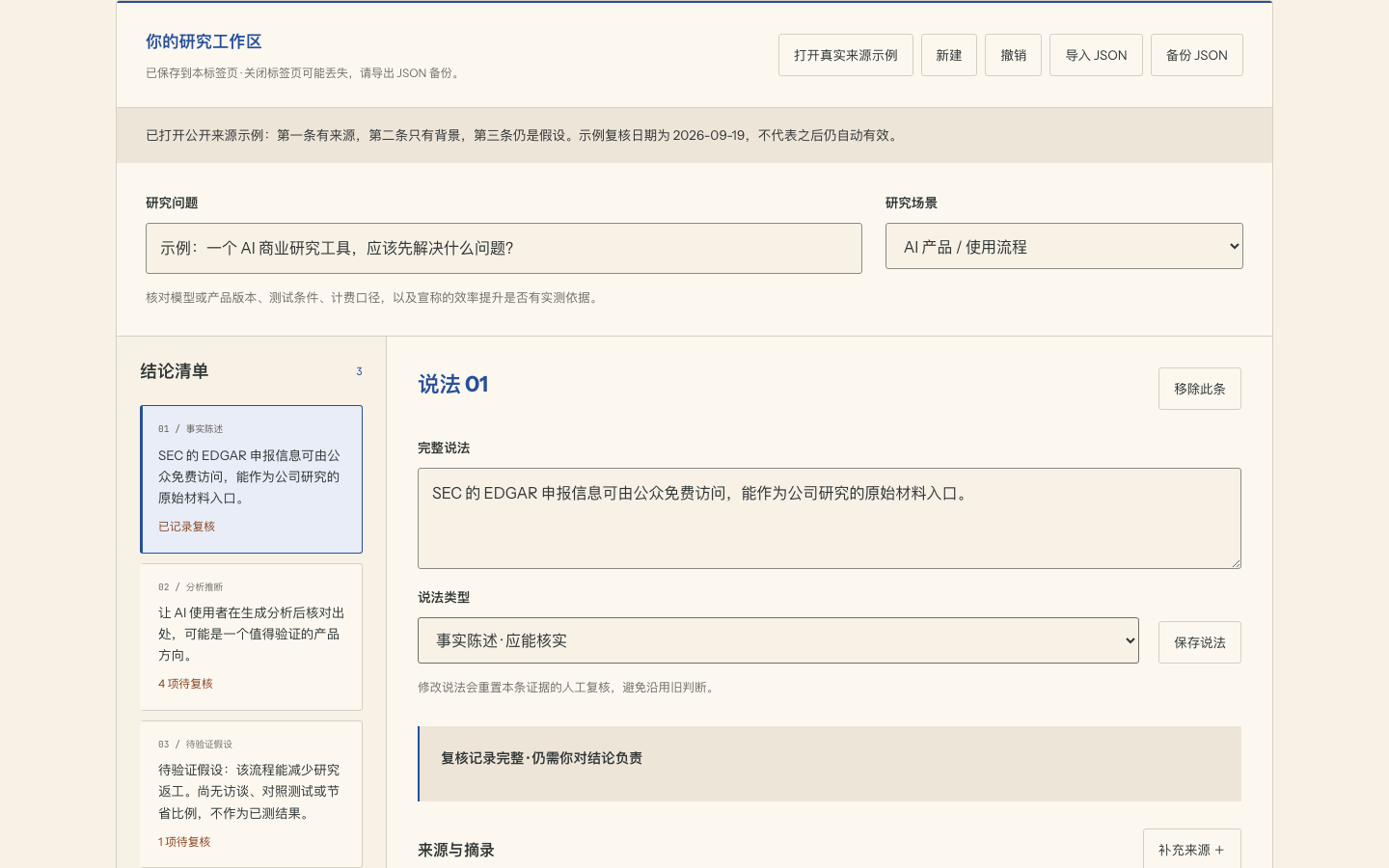The width and height of the screenshot is (1389, 868).
Task: Edit the 完整说法 text area
Action: coord(830,518)
